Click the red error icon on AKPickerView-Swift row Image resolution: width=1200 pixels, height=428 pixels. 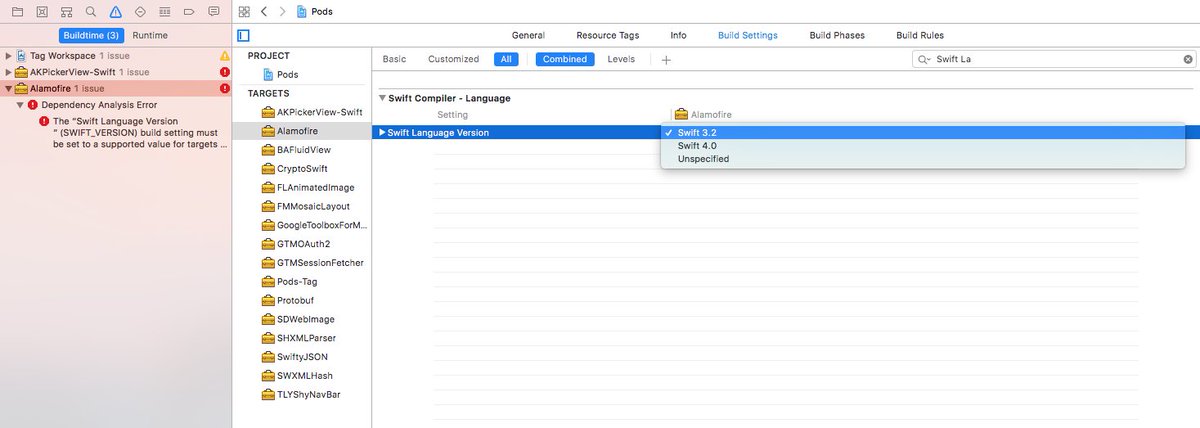click(x=225, y=72)
